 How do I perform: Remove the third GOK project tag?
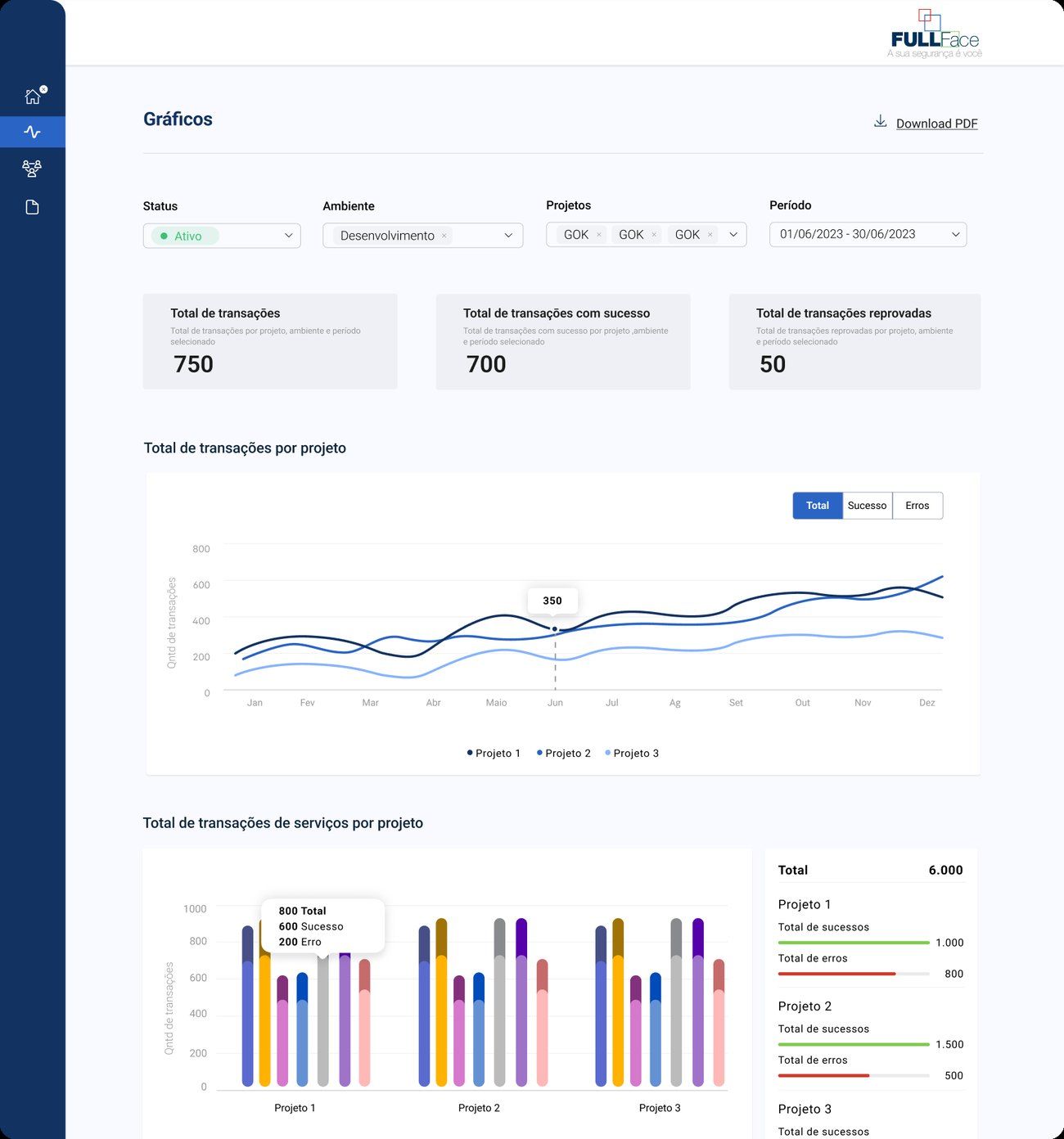click(710, 235)
